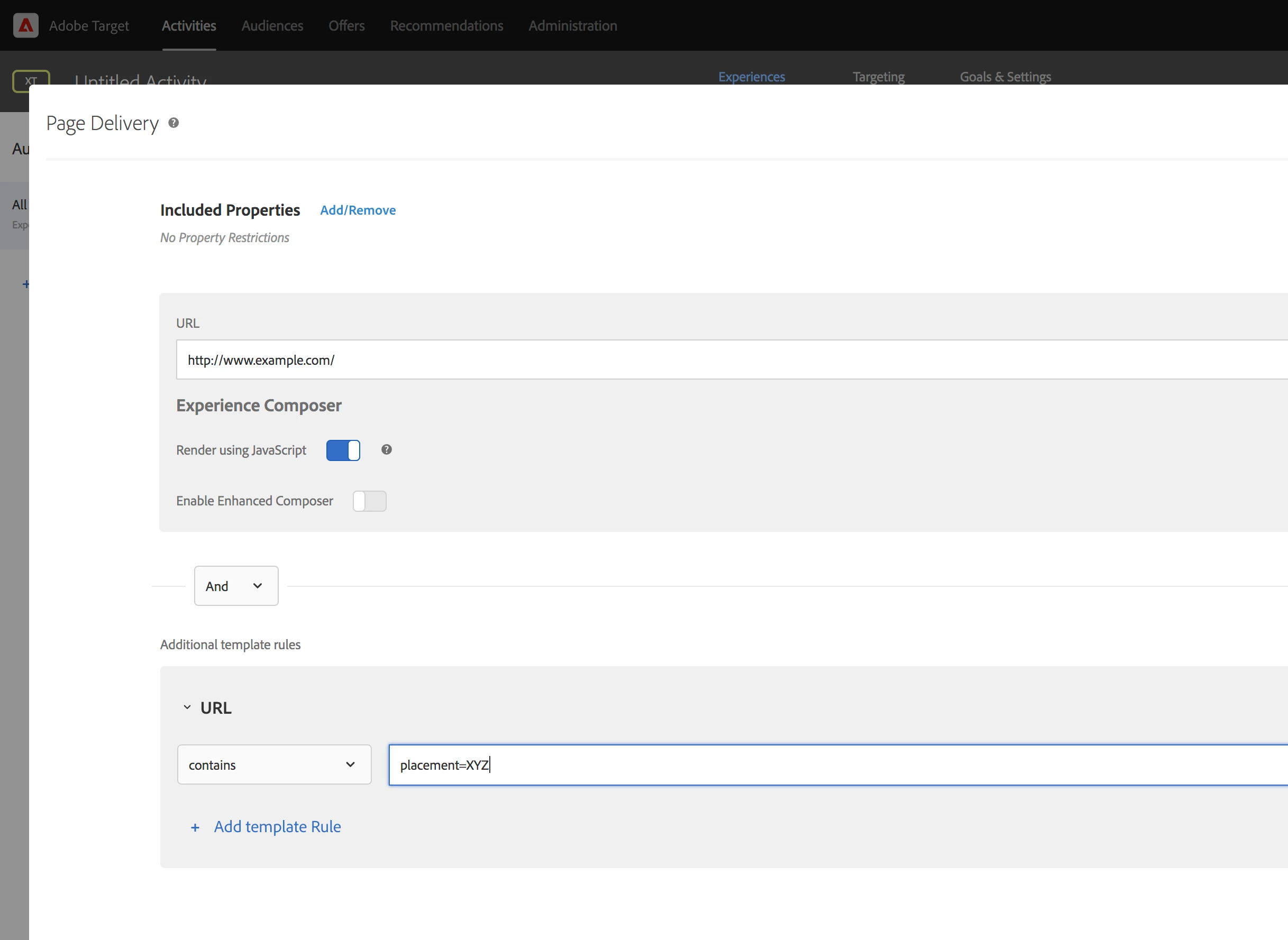Click help icon beside Render using JavaScript
This screenshot has width=1288, height=940.
[387, 449]
